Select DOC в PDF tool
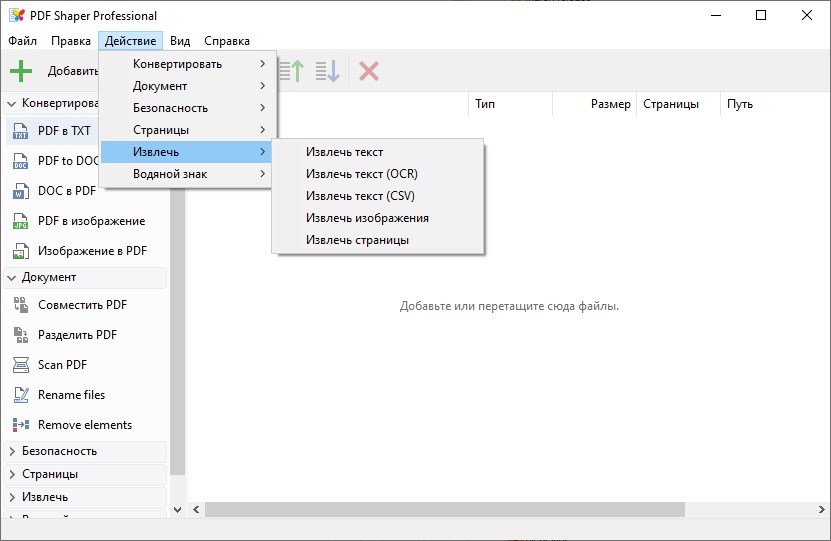831x541 pixels. point(67,191)
